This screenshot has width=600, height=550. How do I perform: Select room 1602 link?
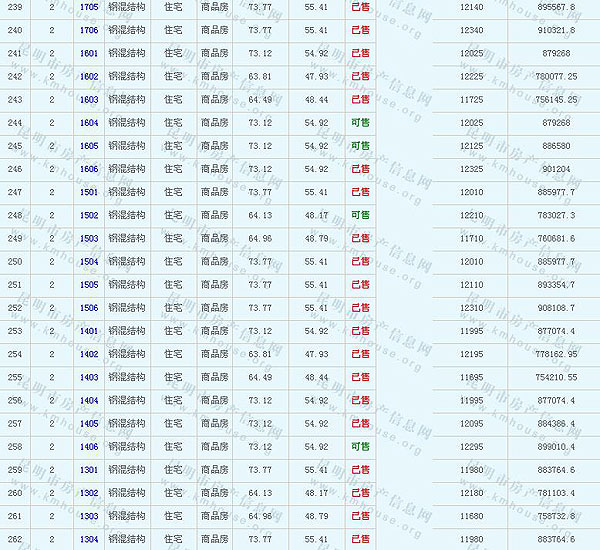pos(89,77)
